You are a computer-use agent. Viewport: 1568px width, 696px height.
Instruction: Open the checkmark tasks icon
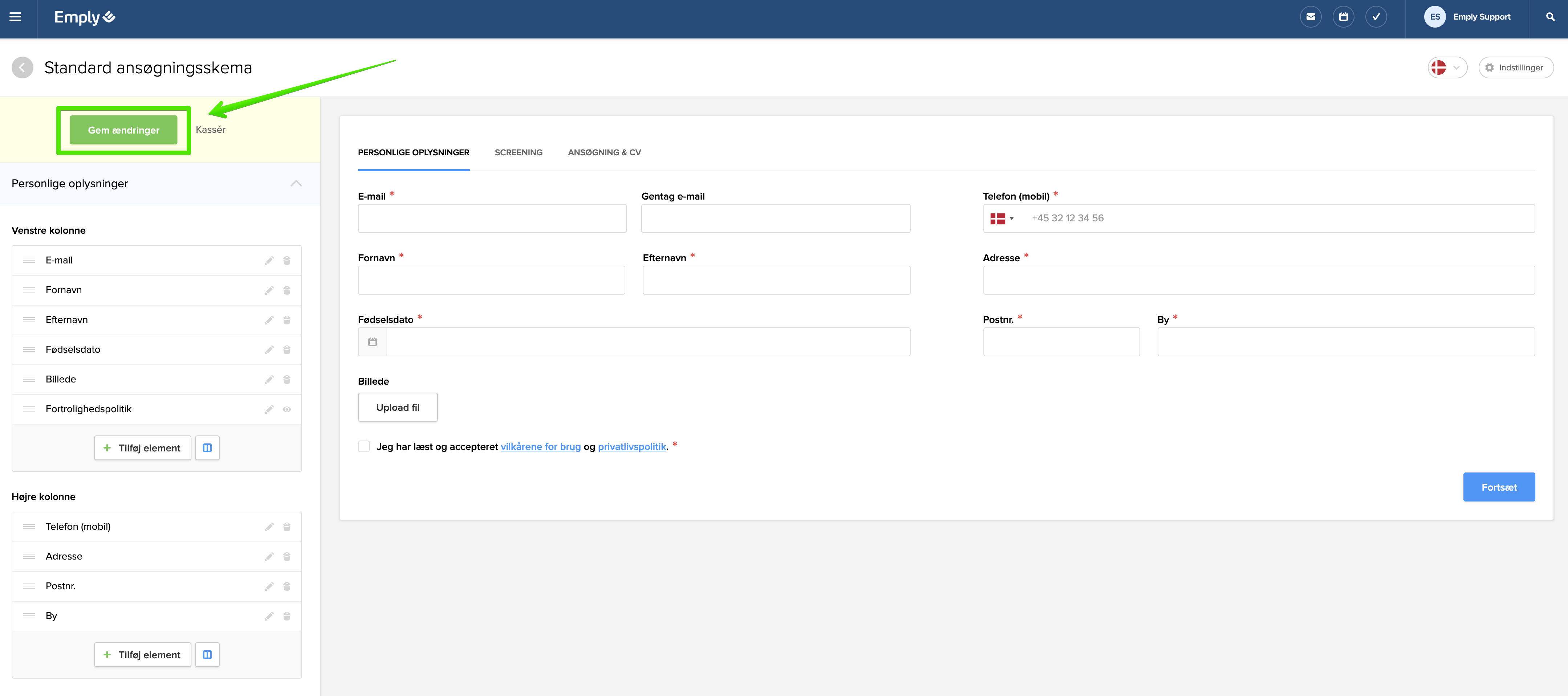click(1376, 17)
